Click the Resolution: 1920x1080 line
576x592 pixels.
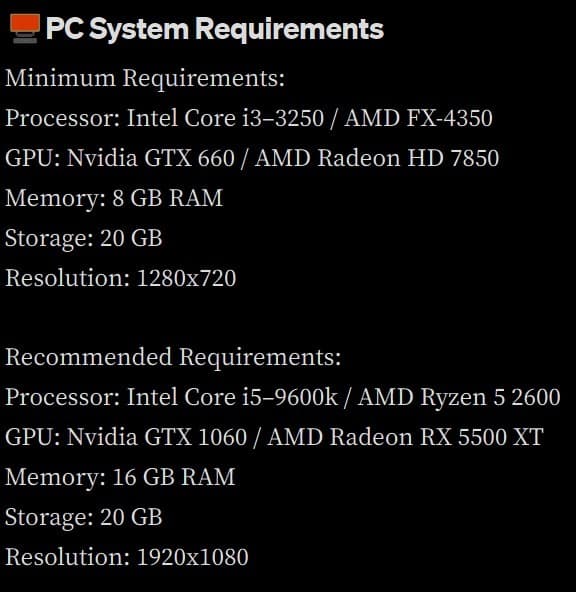pos(127,557)
